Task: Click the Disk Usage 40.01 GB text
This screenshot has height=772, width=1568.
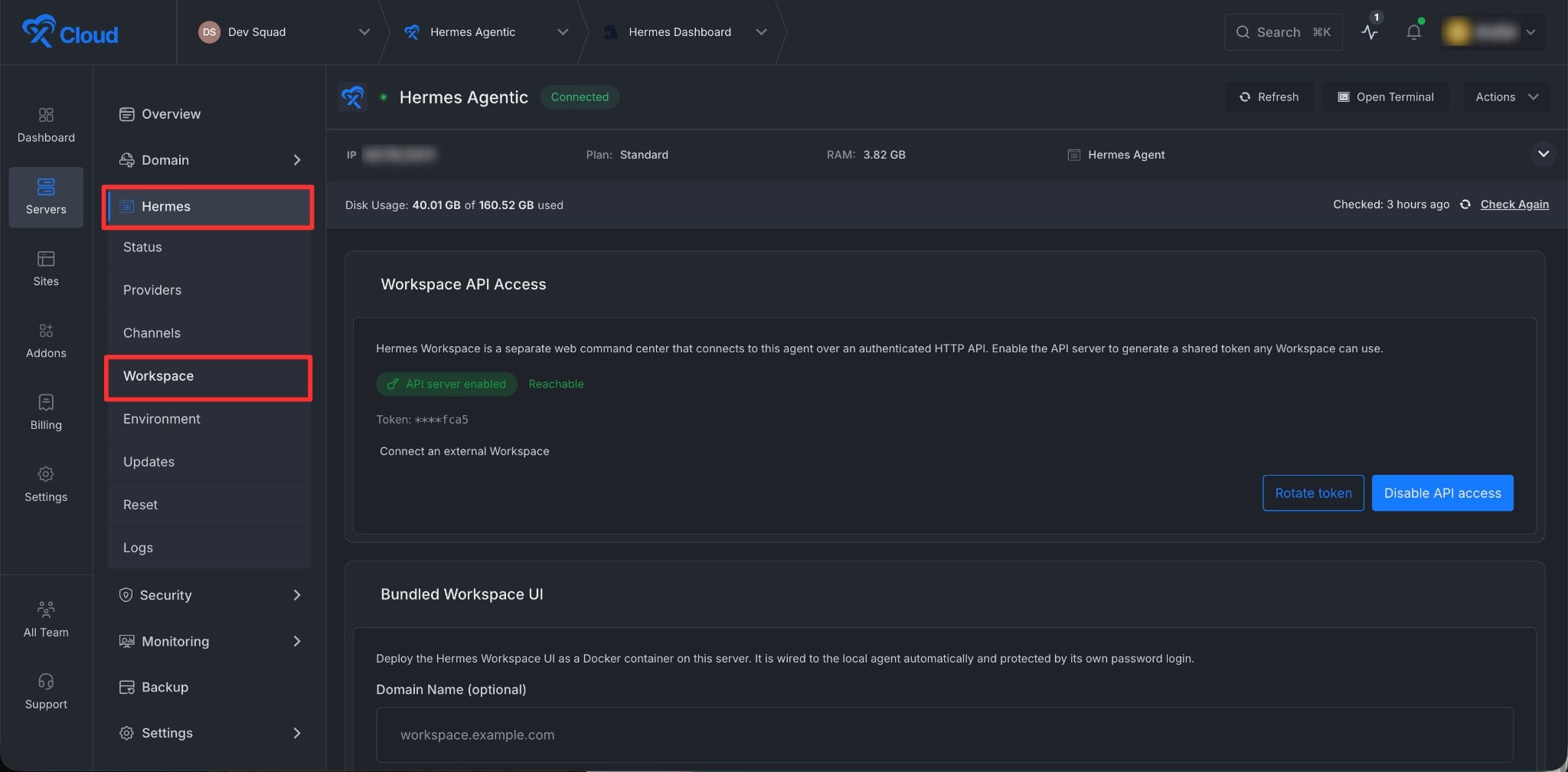Action: pyautogui.click(x=454, y=205)
